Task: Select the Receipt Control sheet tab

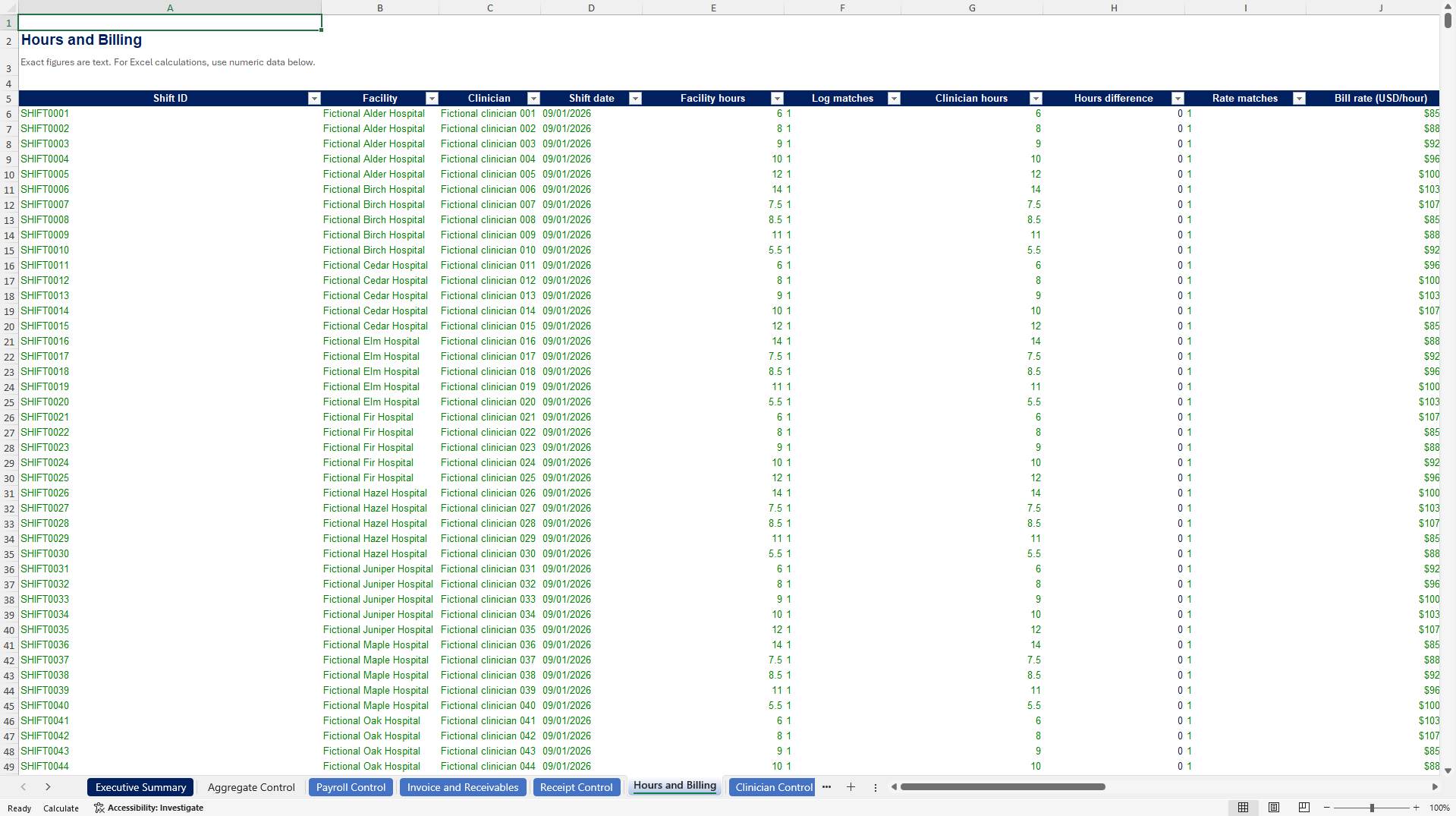Action: pos(577,787)
